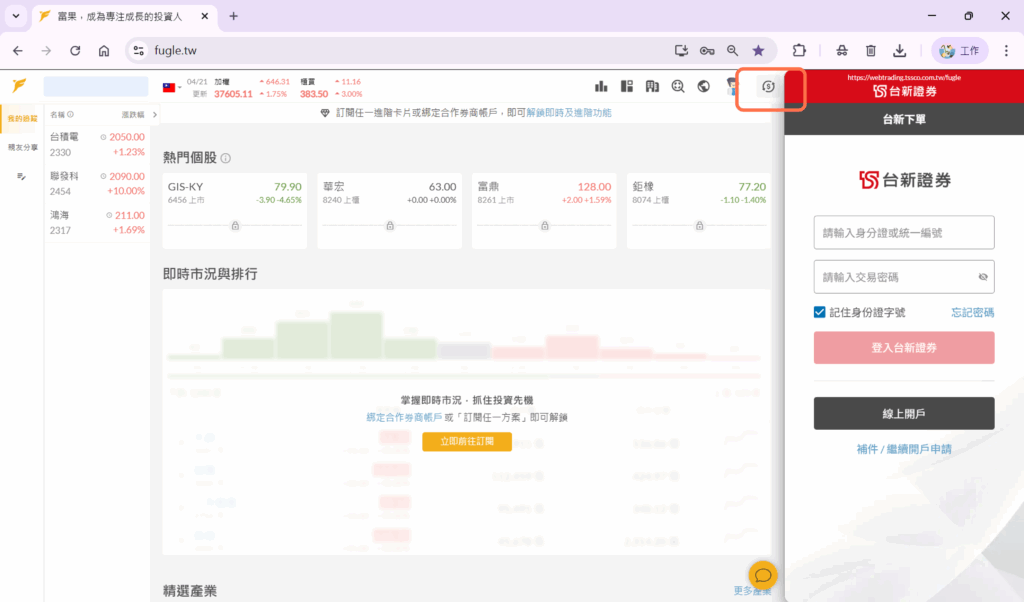Viewport: 1024px width, 602px height.
Task: Click the edit watchlist icon in sidebar
Action: (21, 177)
